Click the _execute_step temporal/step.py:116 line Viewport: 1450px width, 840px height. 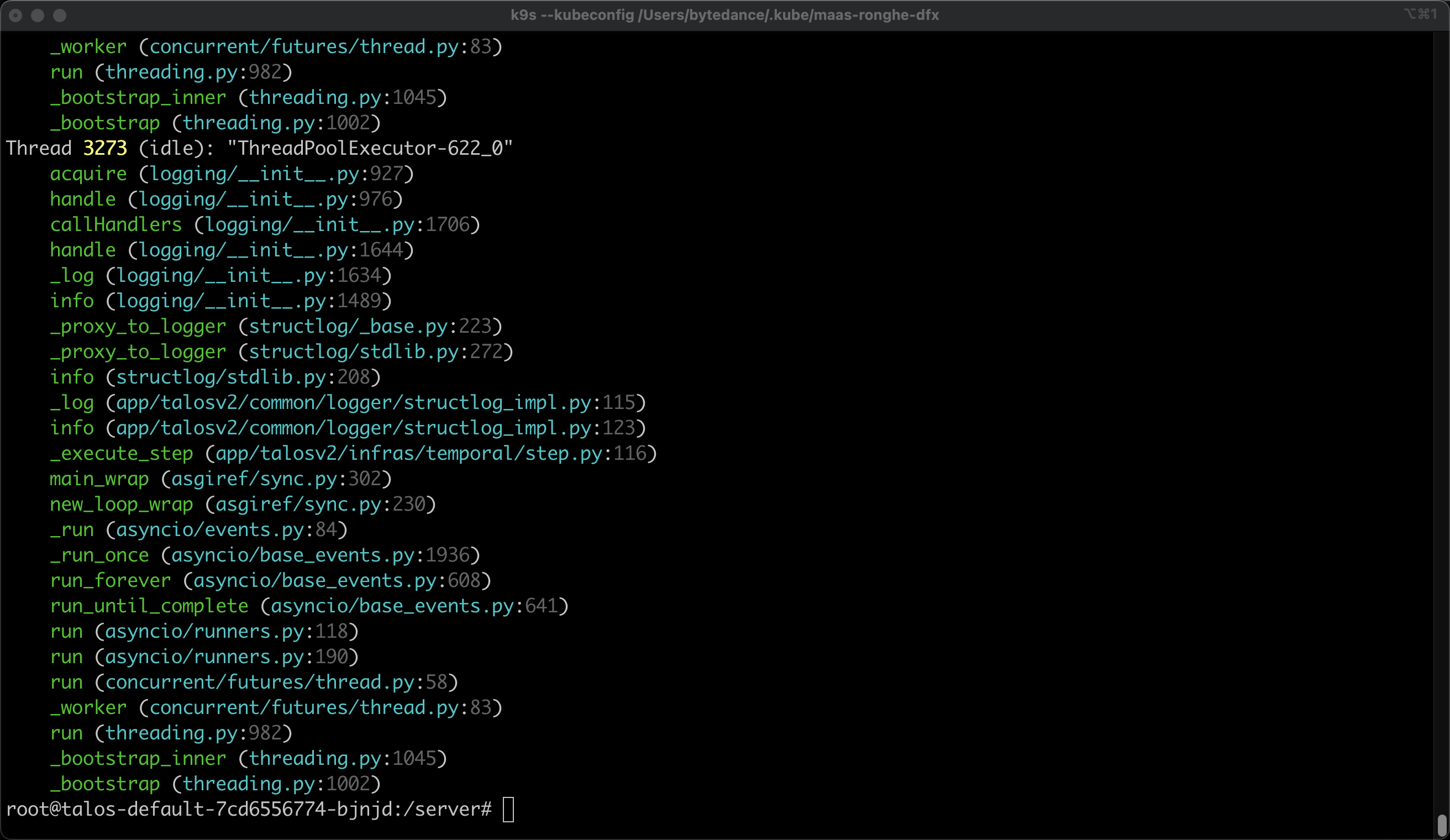(353, 453)
